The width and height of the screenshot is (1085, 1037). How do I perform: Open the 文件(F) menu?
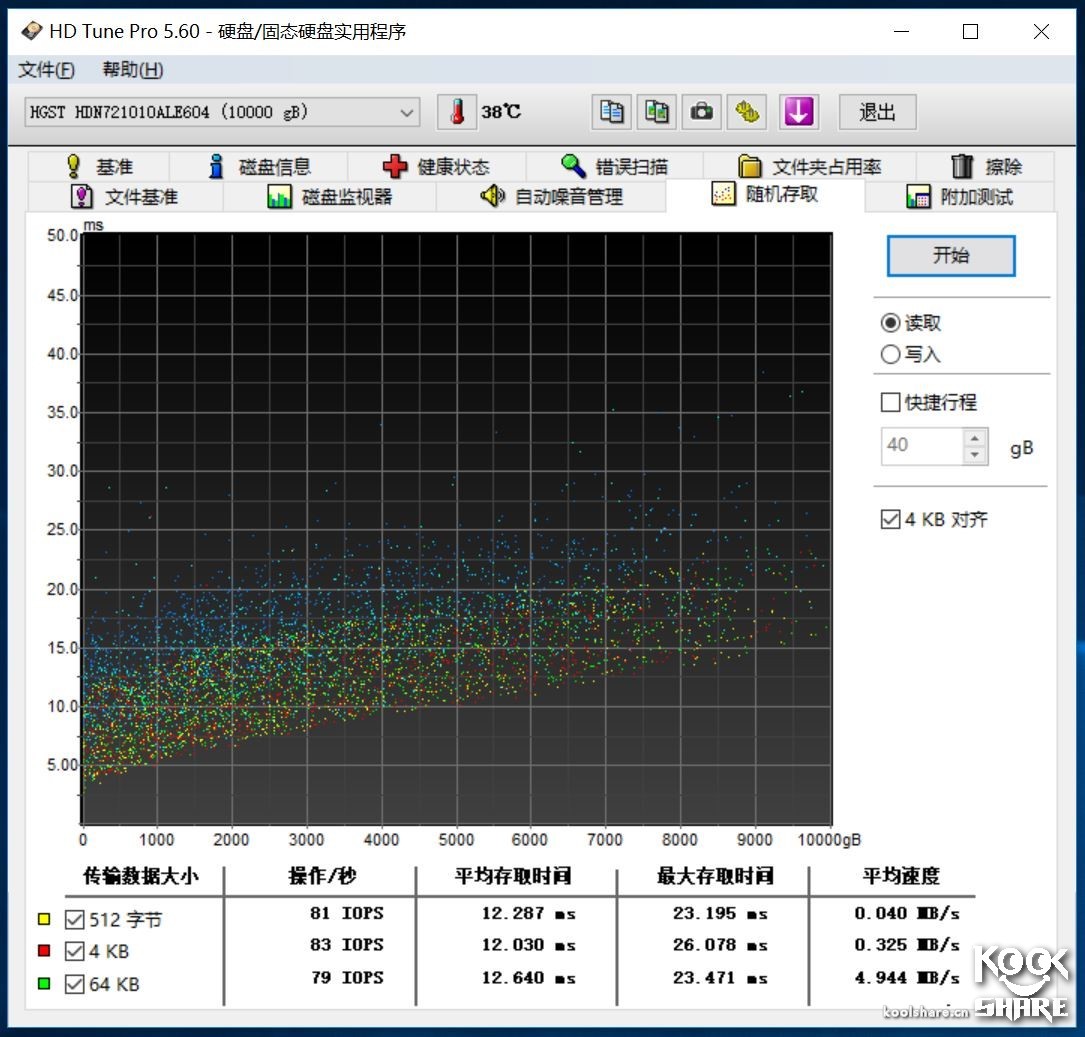coord(45,70)
